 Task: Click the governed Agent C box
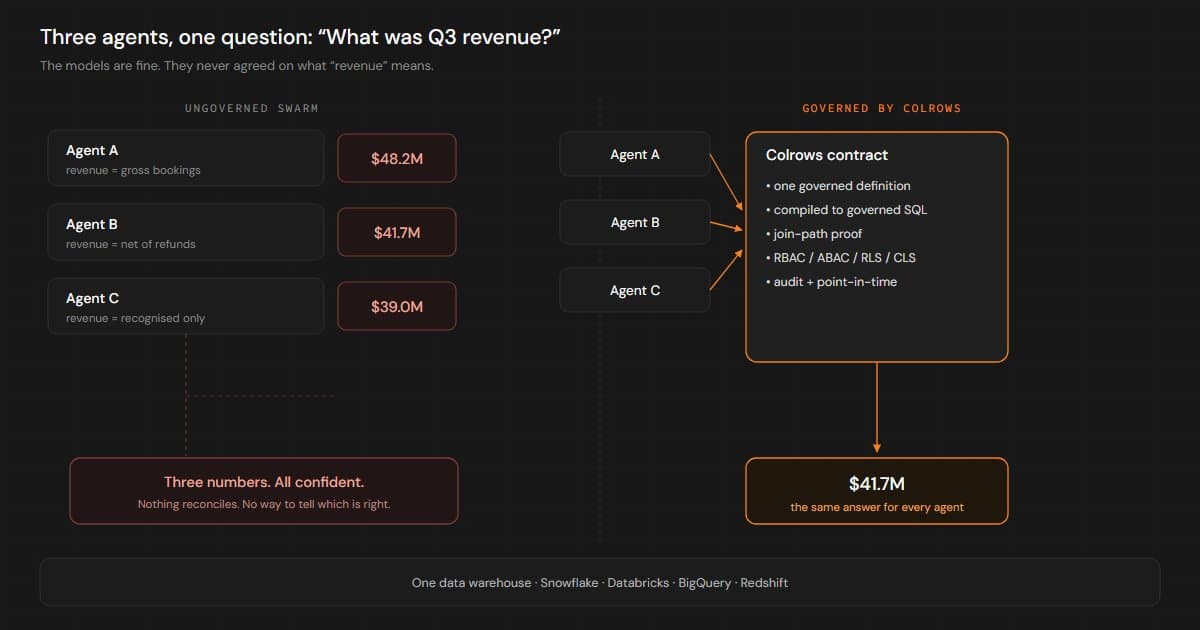pyautogui.click(x=635, y=290)
